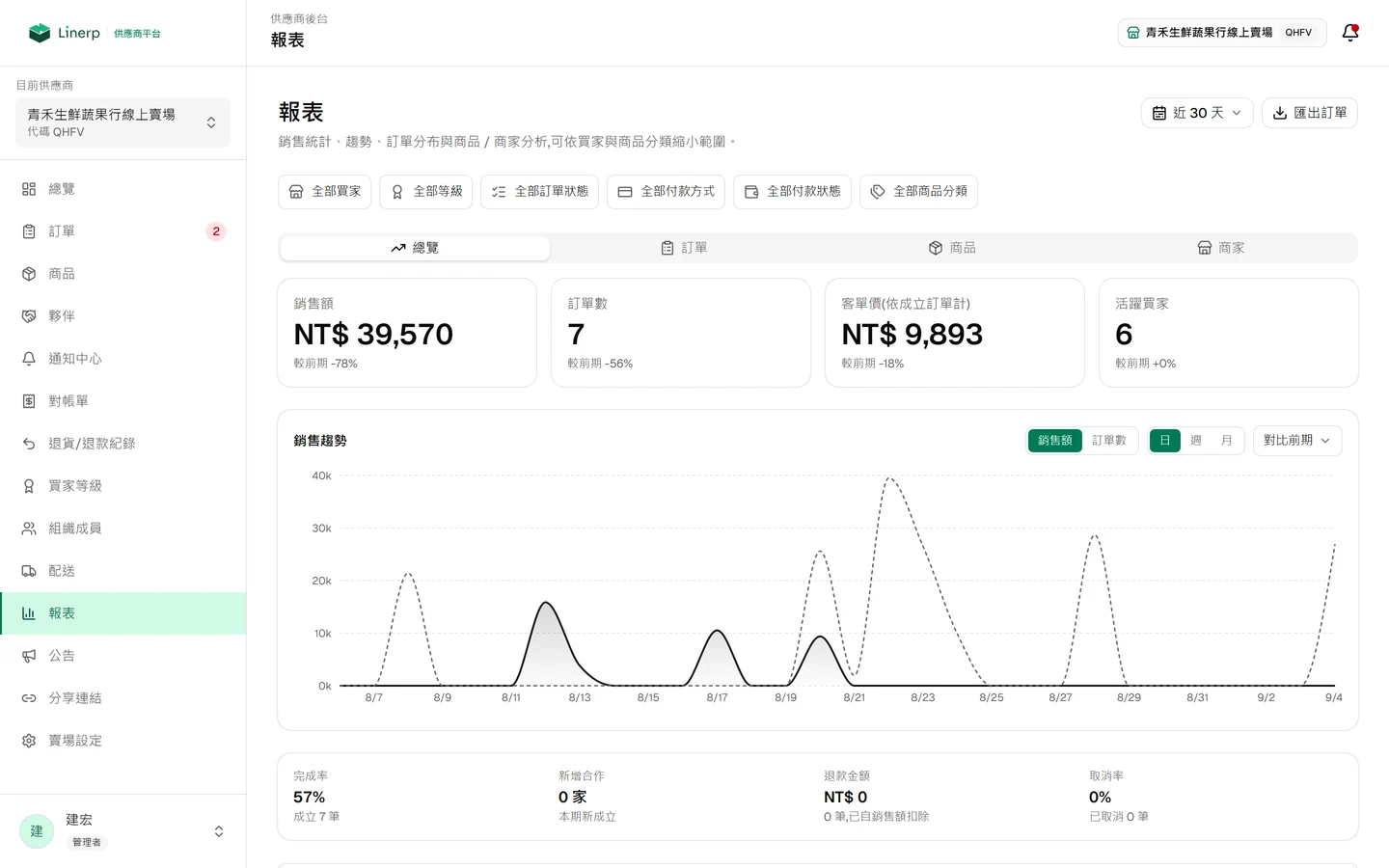Click the 通知中心 bell icon in sidebar

(x=29, y=359)
